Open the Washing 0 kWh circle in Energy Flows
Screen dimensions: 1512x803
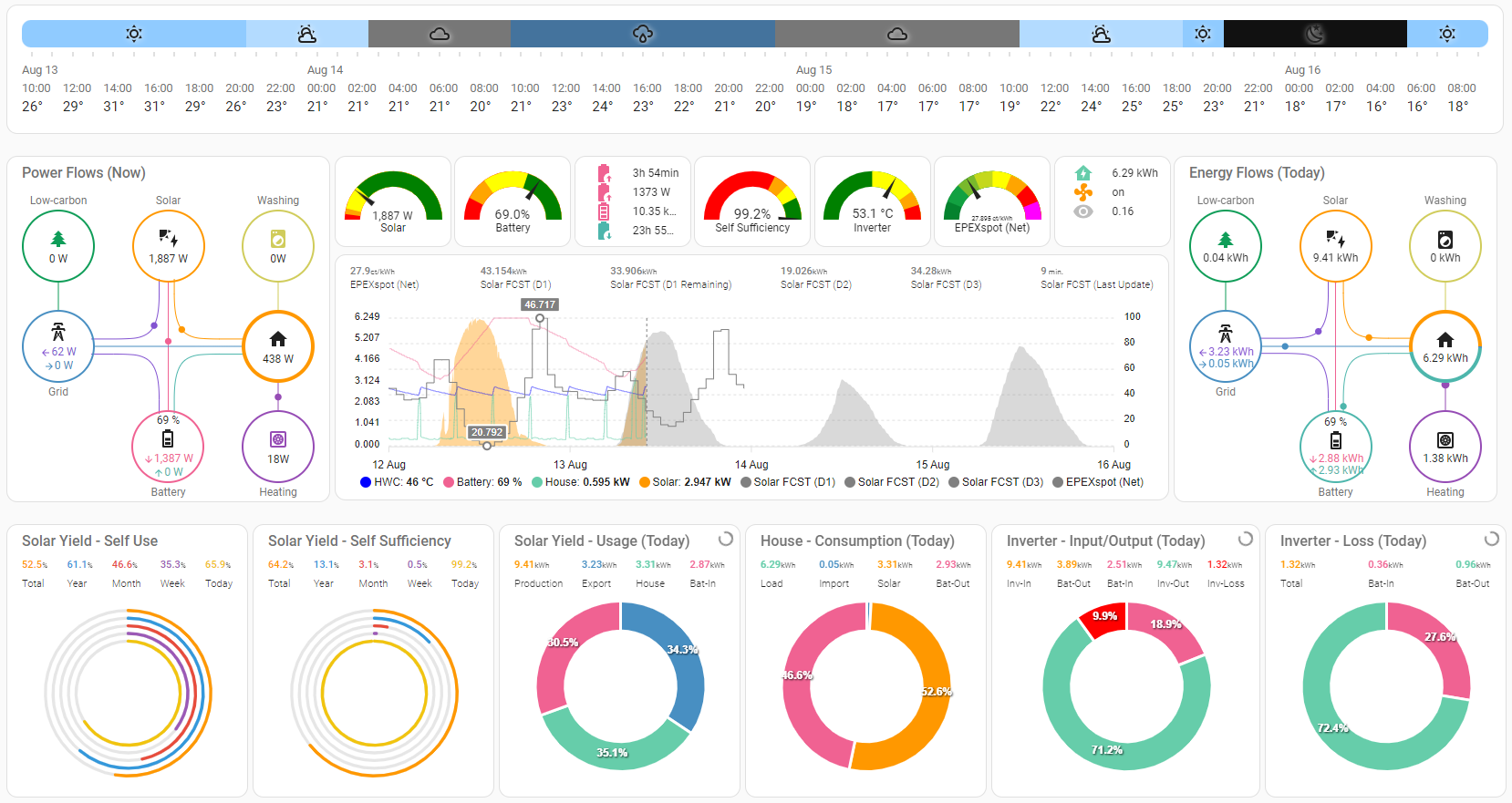click(x=1445, y=246)
